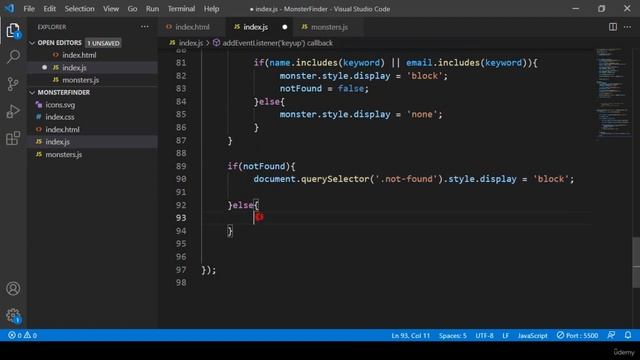
Task: Click line number 93 in gutter
Action: click(x=181, y=218)
